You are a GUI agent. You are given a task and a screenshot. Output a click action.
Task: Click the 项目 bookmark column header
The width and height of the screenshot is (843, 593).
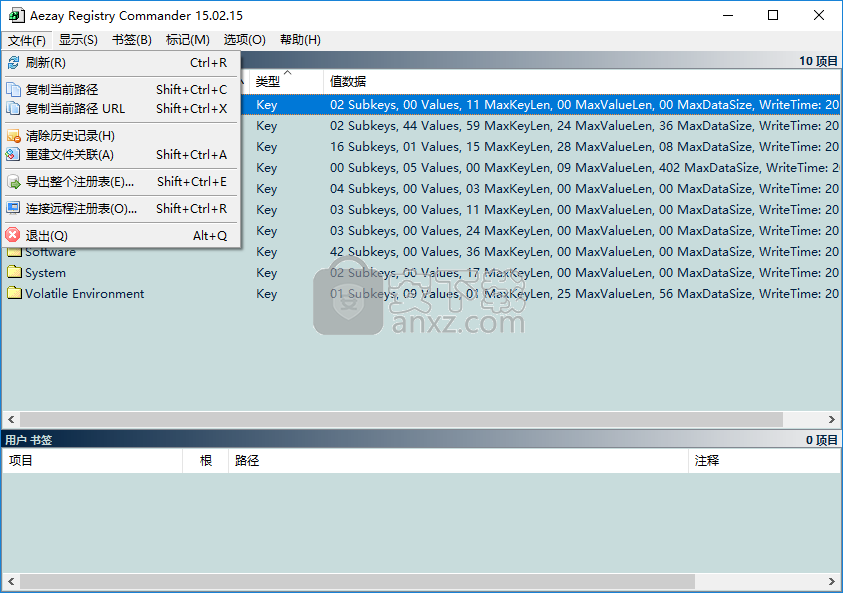click(92, 461)
